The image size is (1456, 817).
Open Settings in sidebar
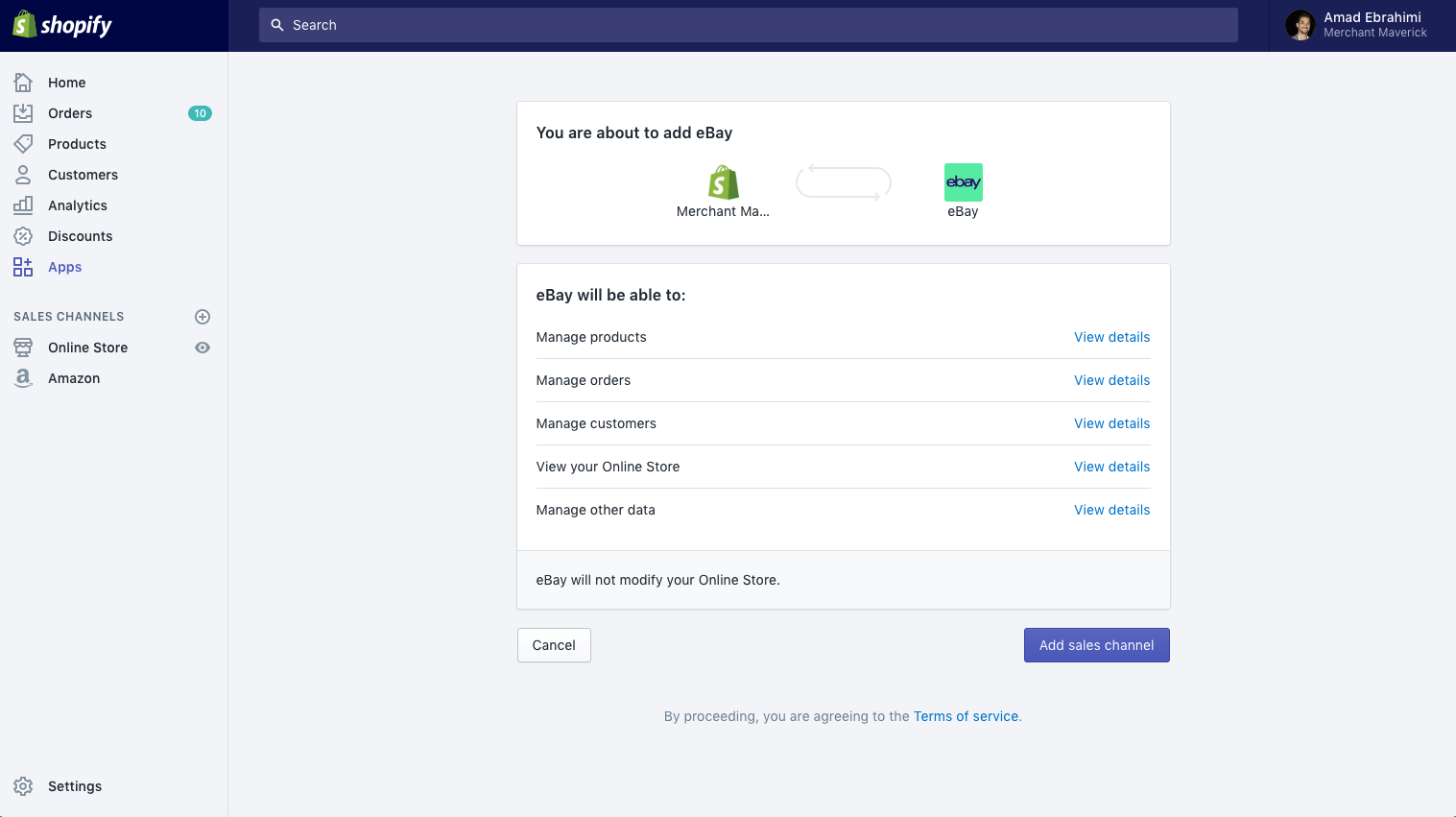pyautogui.click(x=75, y=786)
